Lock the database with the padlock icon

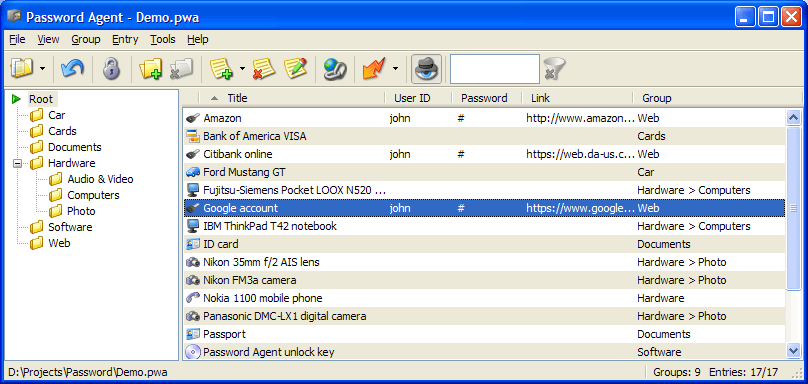(x=111, y=68)
